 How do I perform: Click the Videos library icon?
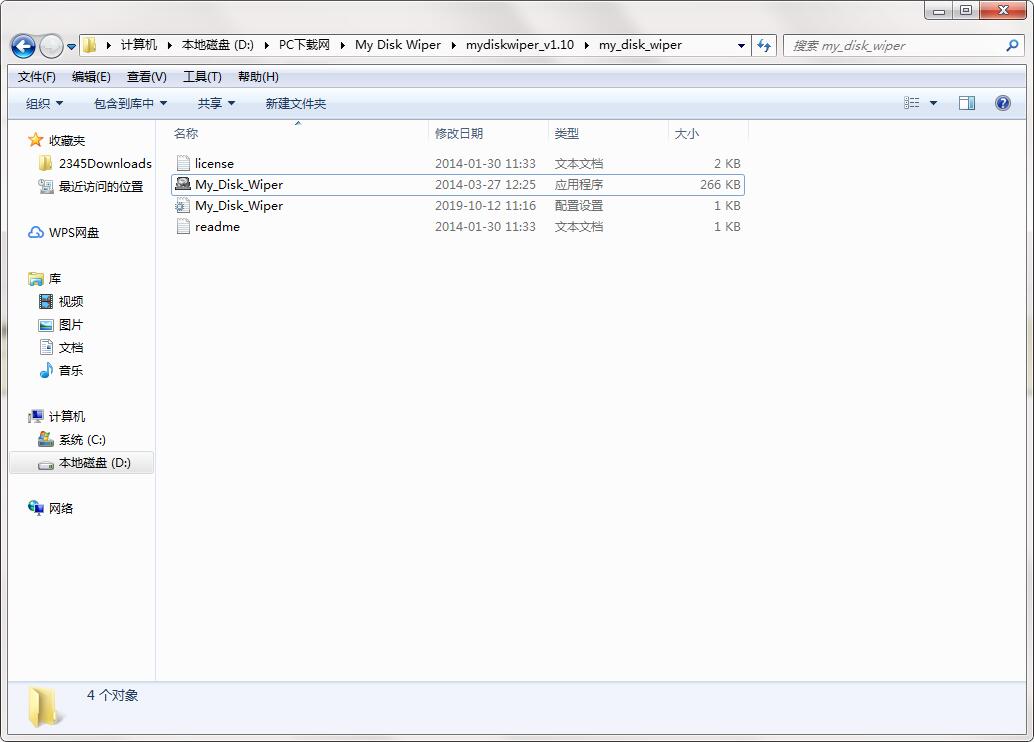click(46, 301)
